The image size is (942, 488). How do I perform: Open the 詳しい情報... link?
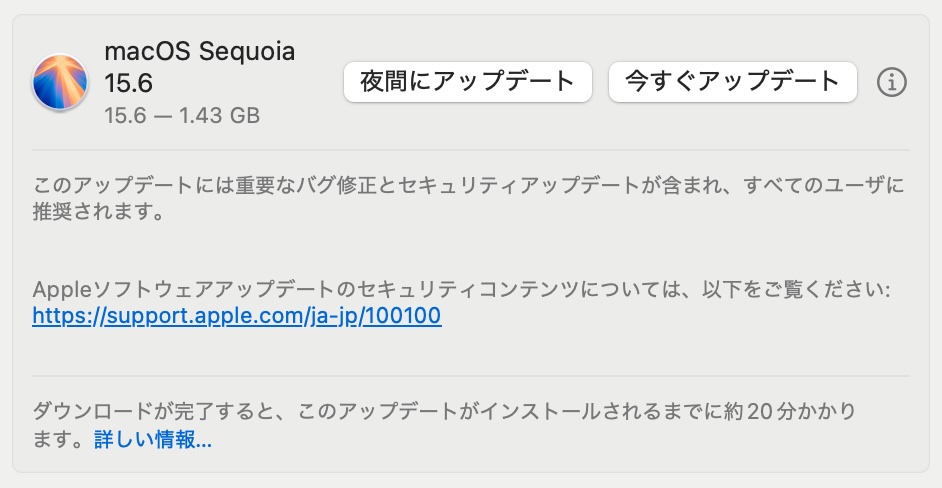153,440
